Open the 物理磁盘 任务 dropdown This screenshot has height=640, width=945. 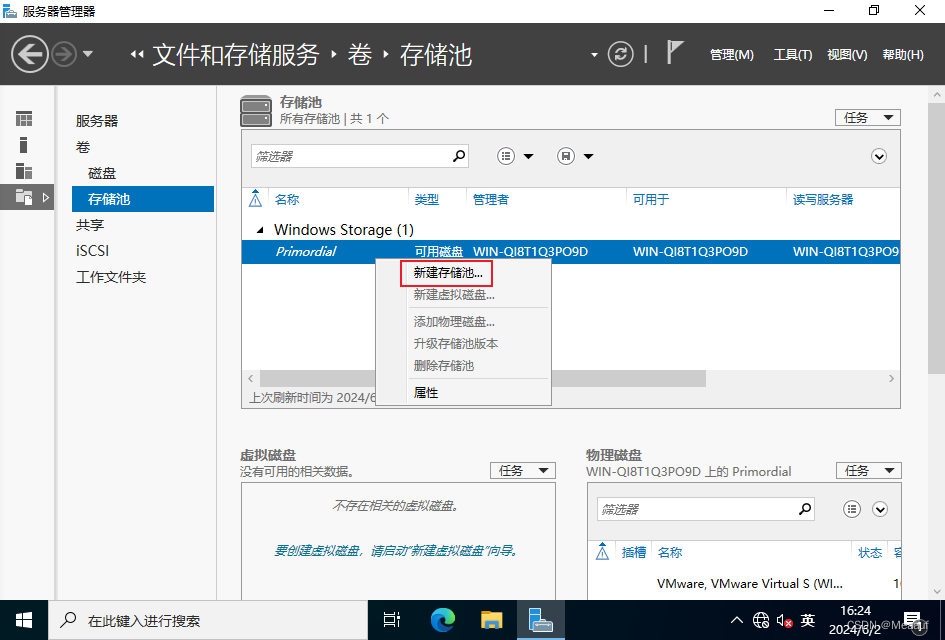(868, 471)
